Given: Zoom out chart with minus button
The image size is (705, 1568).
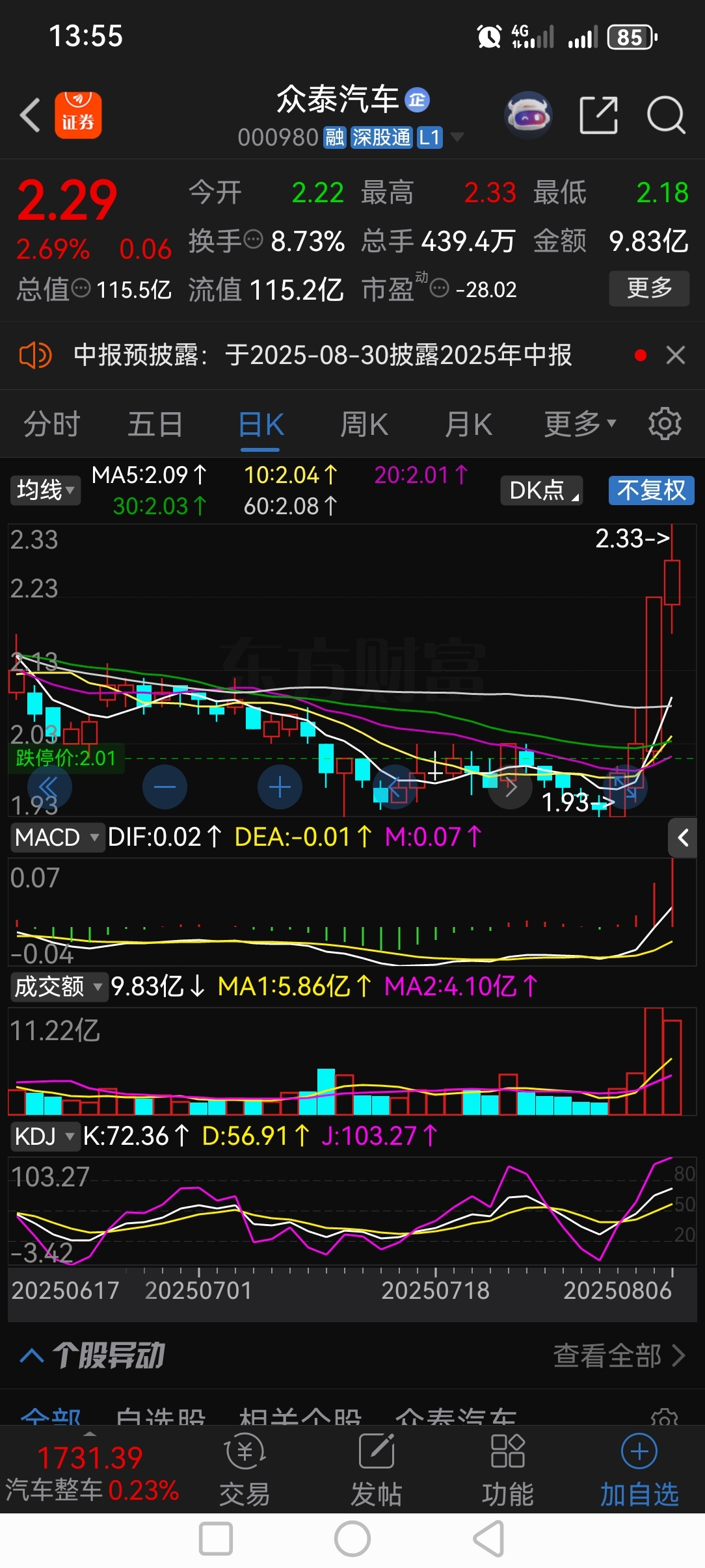Looking at the screenshot, I should coord(165,787).
